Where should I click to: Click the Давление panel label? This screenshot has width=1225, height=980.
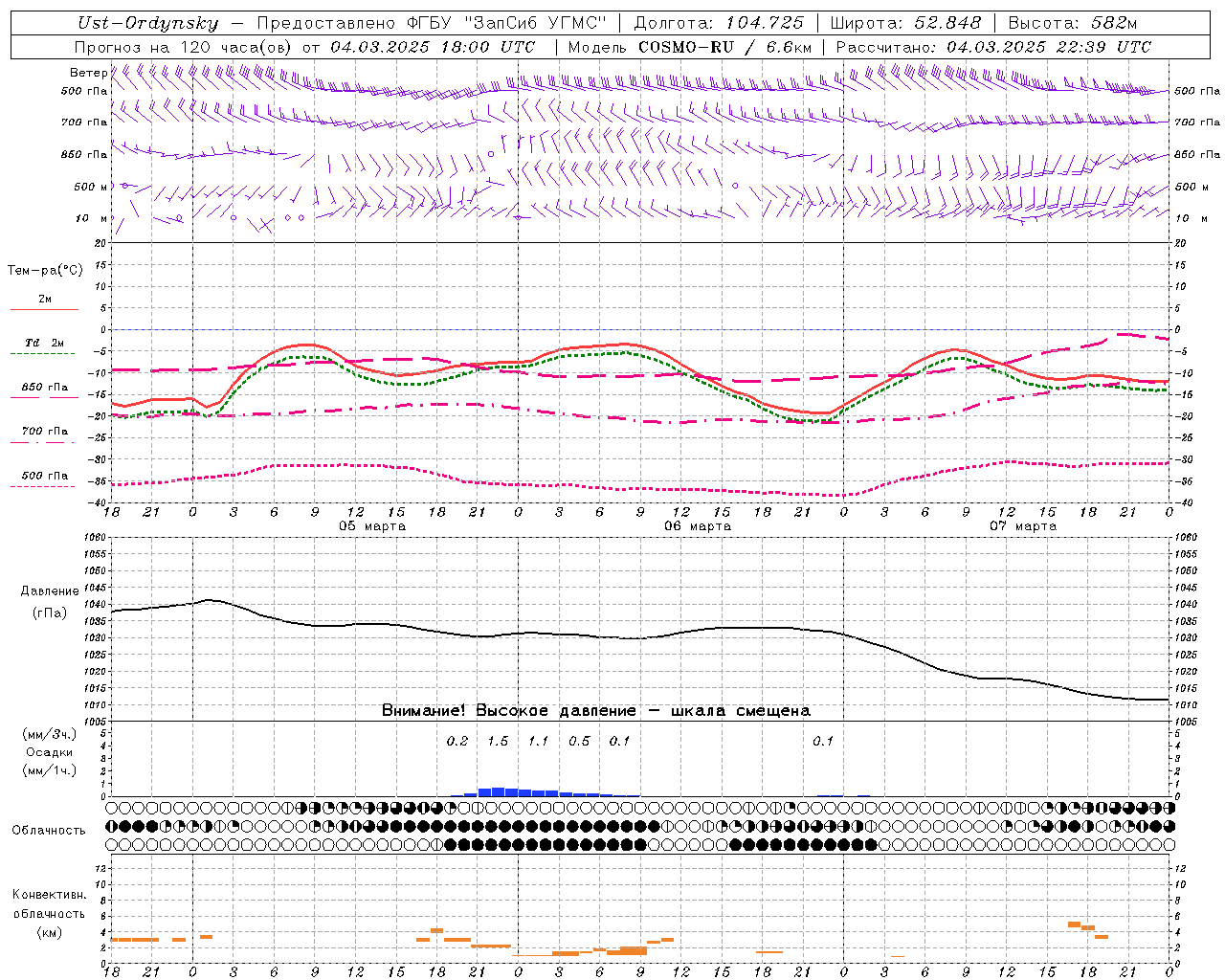pyautogui.click(x=50, y=591)
